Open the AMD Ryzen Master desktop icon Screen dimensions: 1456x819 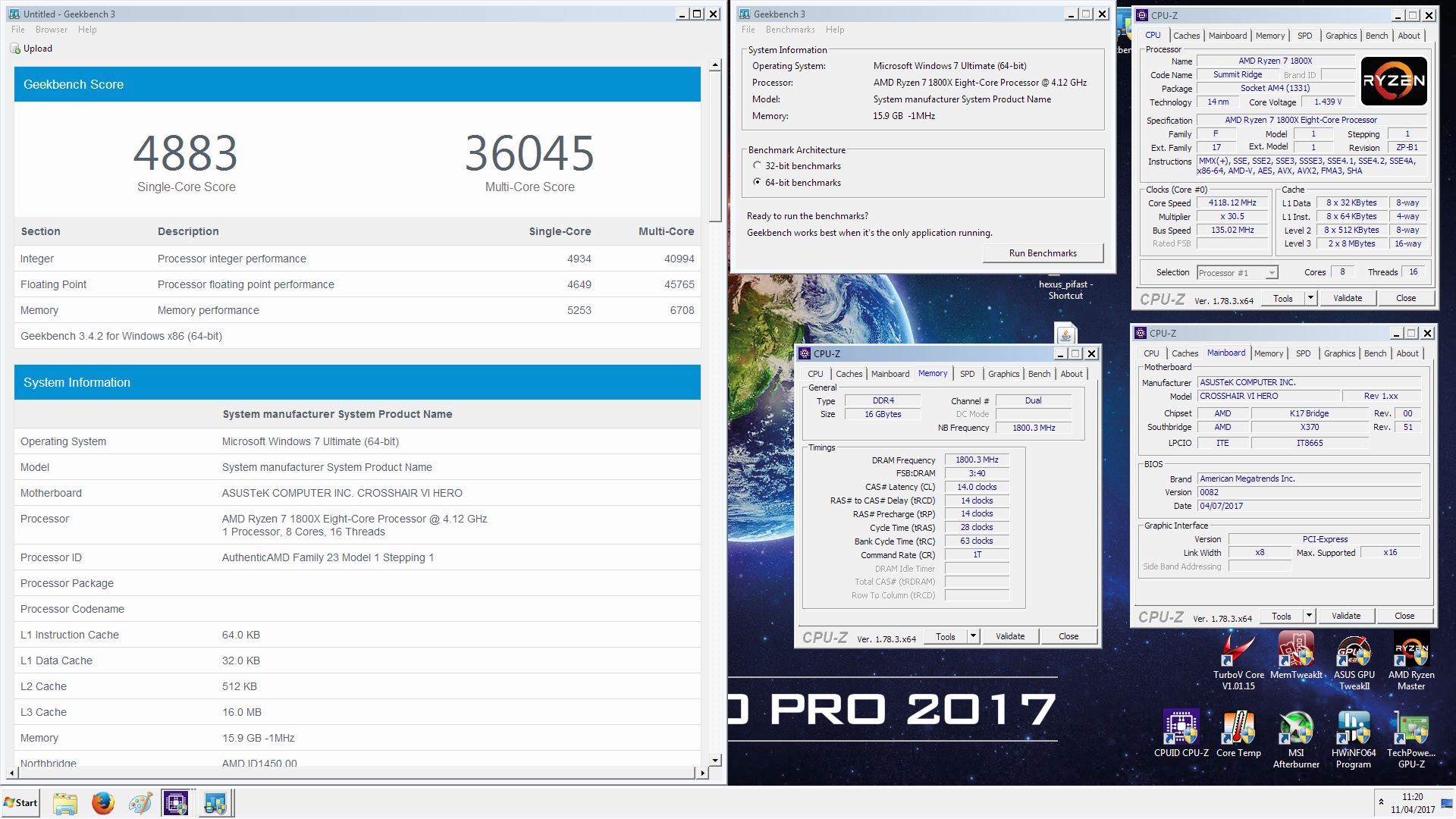click(x=1411, y=661)
